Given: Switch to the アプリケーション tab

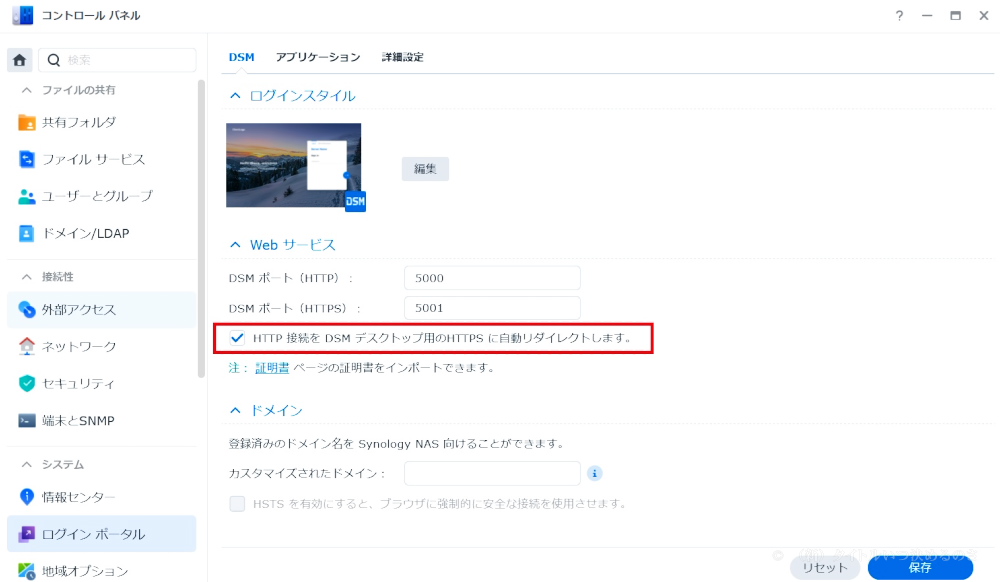Looking at the screenshot, I should pyautogui.click(x=318, y=57).
